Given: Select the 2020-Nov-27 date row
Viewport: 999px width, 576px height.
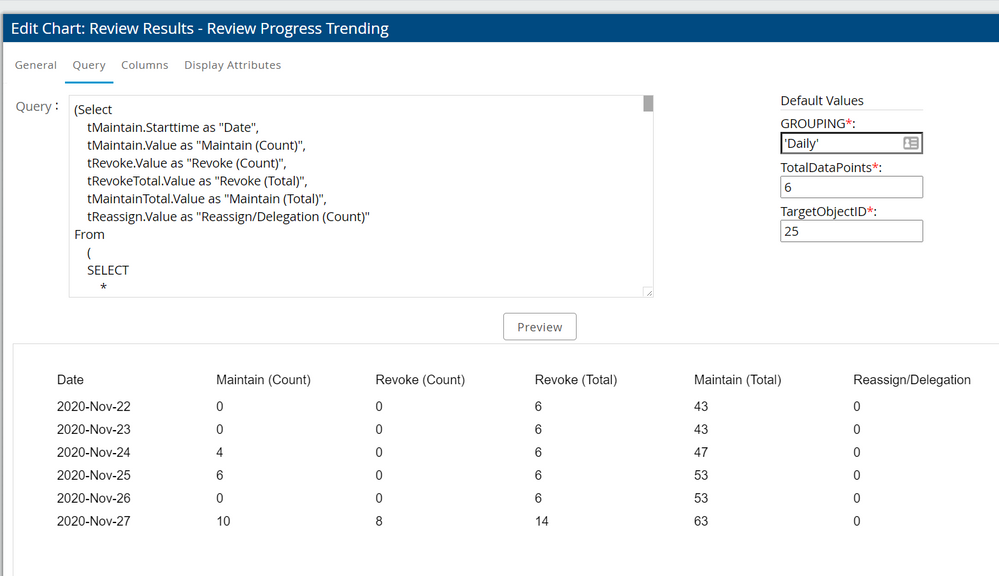Looking at the screenshot, I should tap(93, 521).
